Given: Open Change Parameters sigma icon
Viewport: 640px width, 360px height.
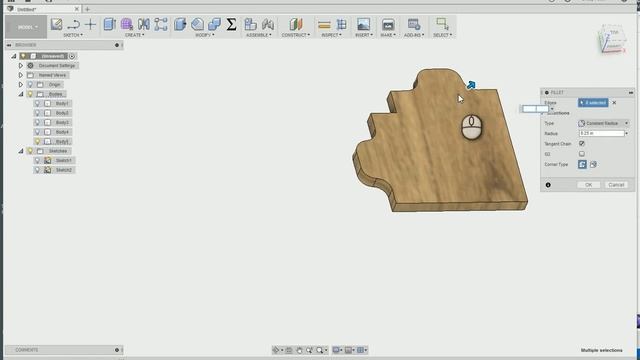Looking at the screenshot, I should (231, 24).
